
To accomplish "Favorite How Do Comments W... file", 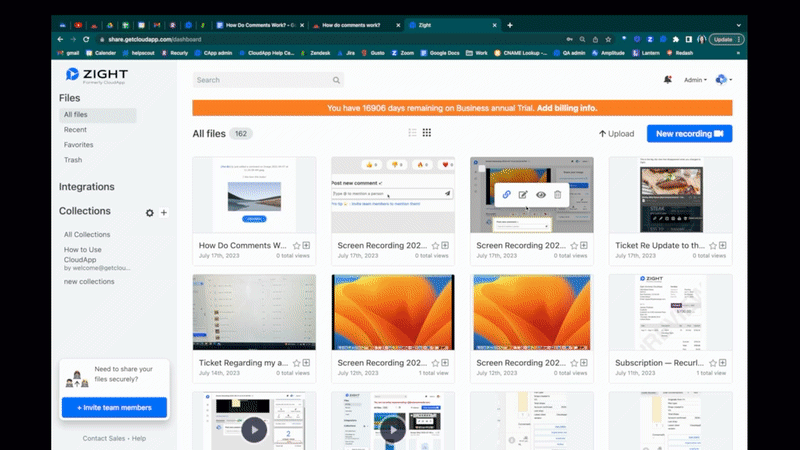I will 296,245.
